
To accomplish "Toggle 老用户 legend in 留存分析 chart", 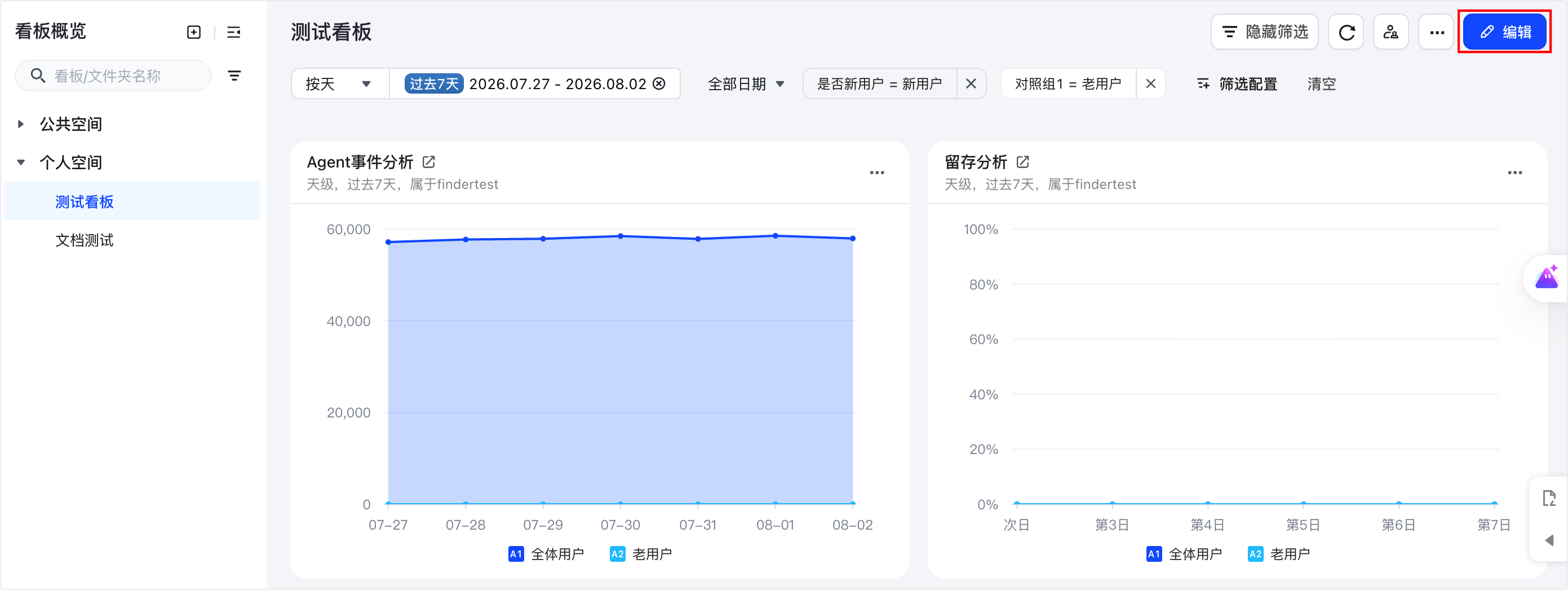I will click(1279, 554).
